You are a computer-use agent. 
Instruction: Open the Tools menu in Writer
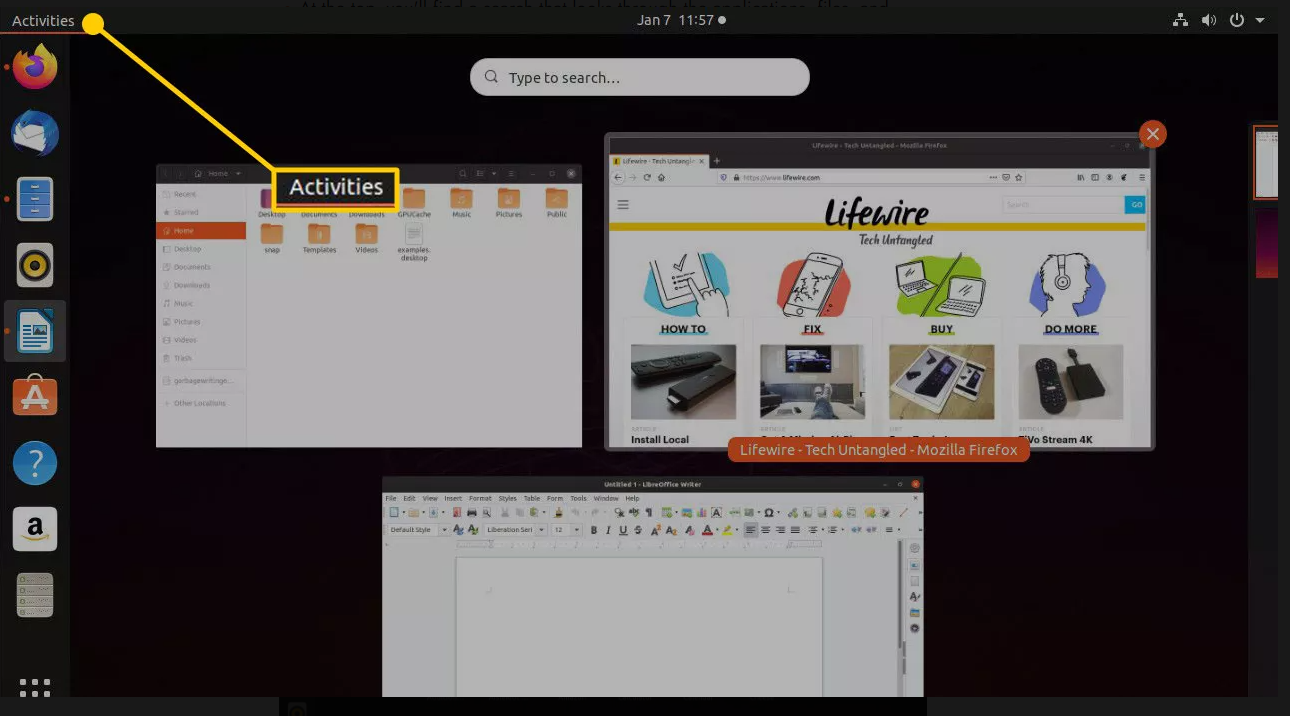tap(578, 498)
